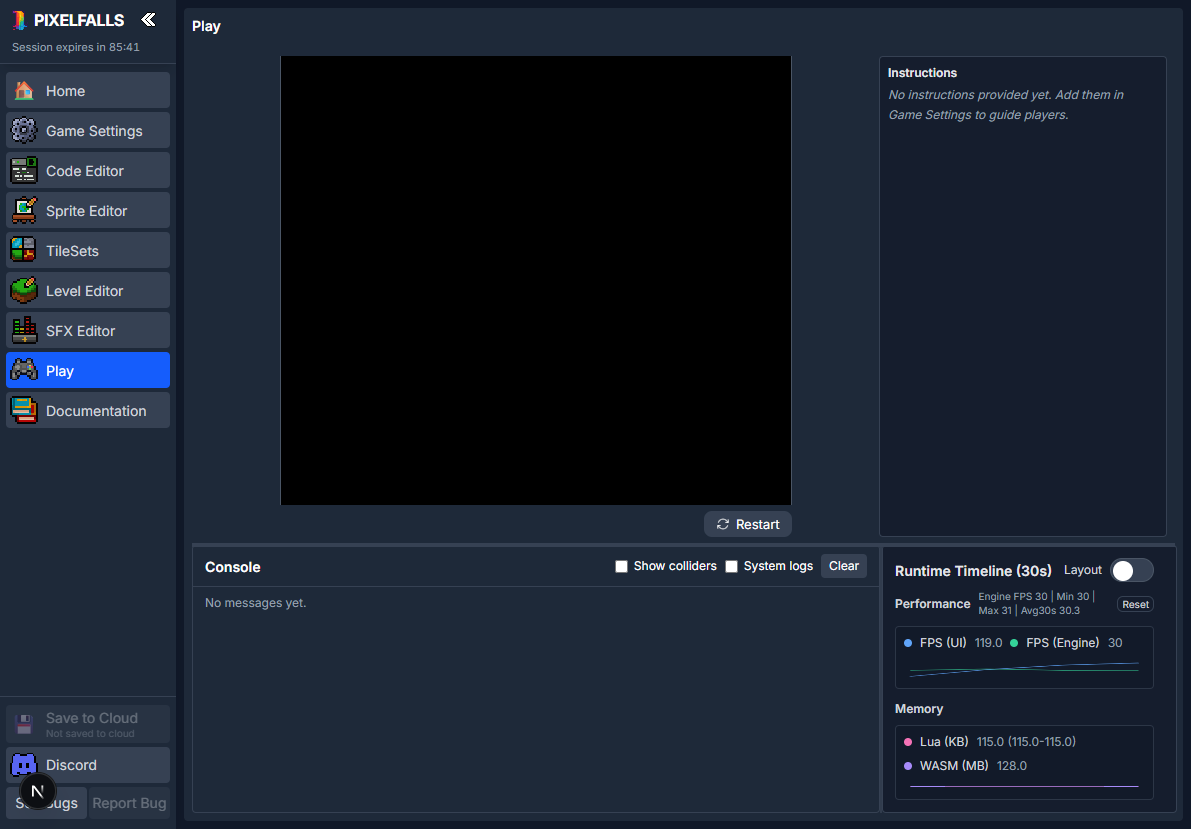Click the Report Bug button
The image size is (1191, 829).
click(129, 803)
